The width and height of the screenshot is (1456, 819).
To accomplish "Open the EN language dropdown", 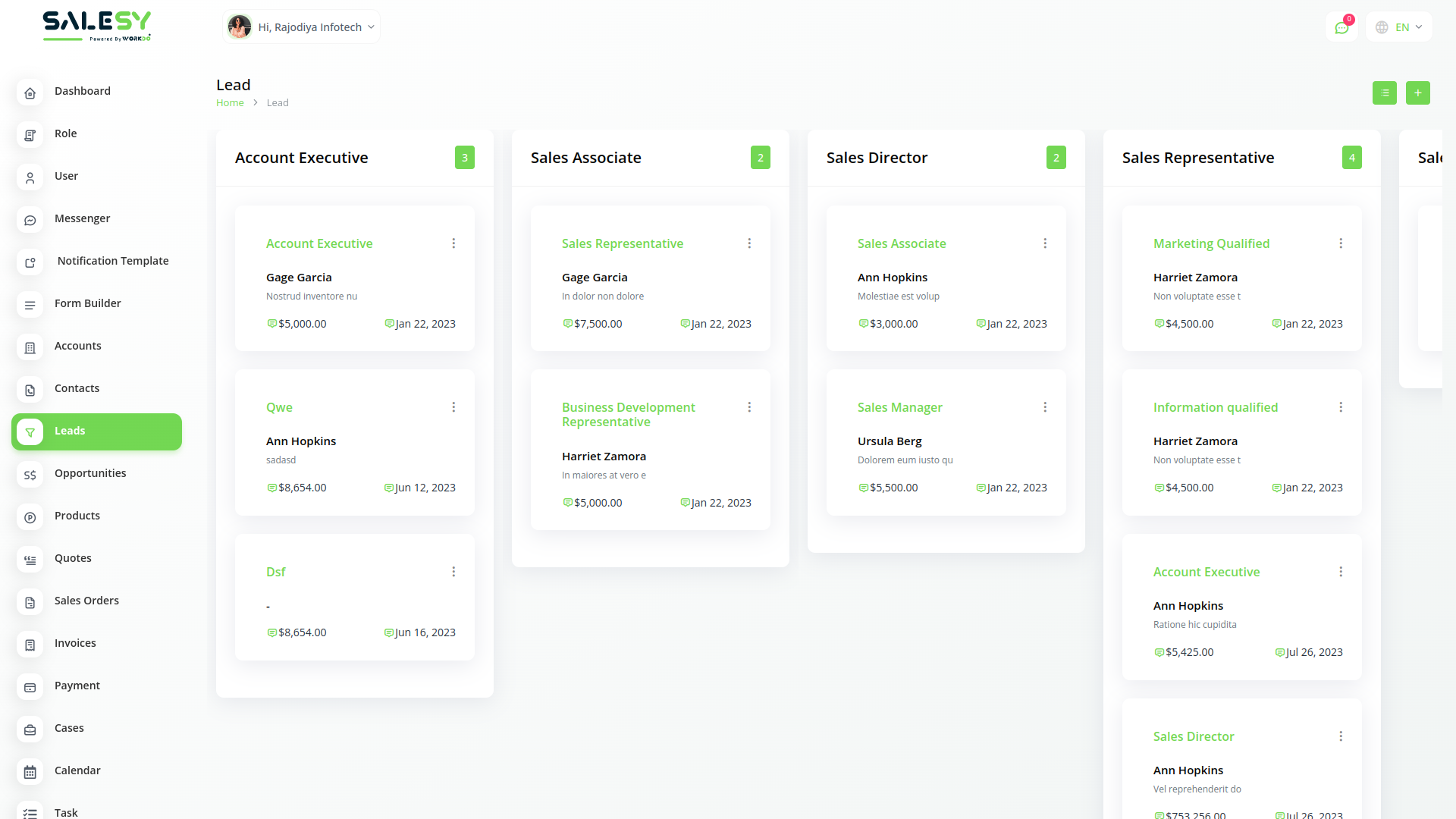I will (1399, 27).
